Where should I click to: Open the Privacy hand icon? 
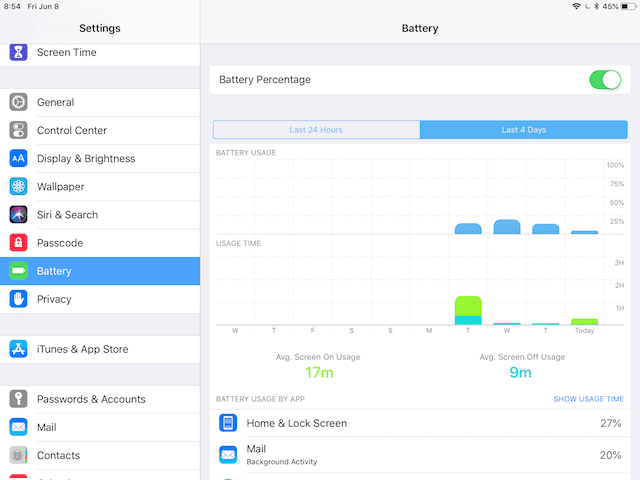click(18, 299)
